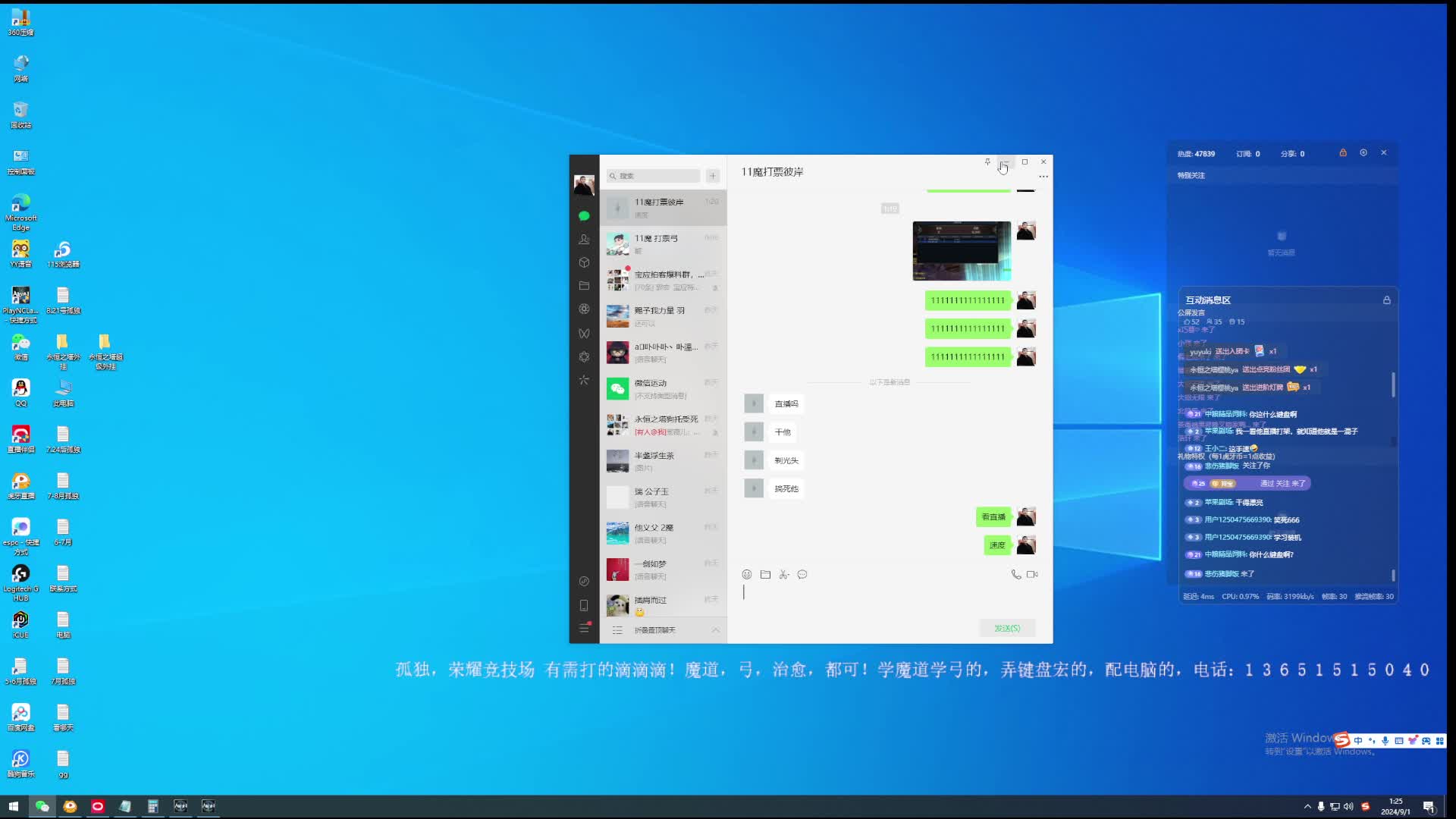Image resolution: width=1456 pixels, height=819 pixels.
Task: Click the 发送(S) send button
Action: click(x=1007, y=628)
